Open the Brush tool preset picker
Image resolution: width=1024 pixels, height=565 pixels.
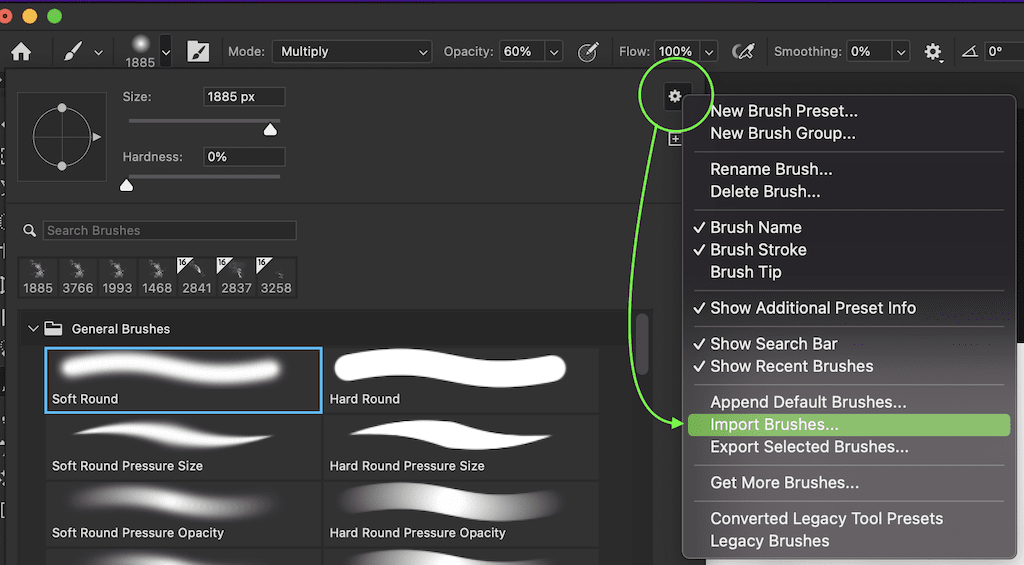pos(73,52)
